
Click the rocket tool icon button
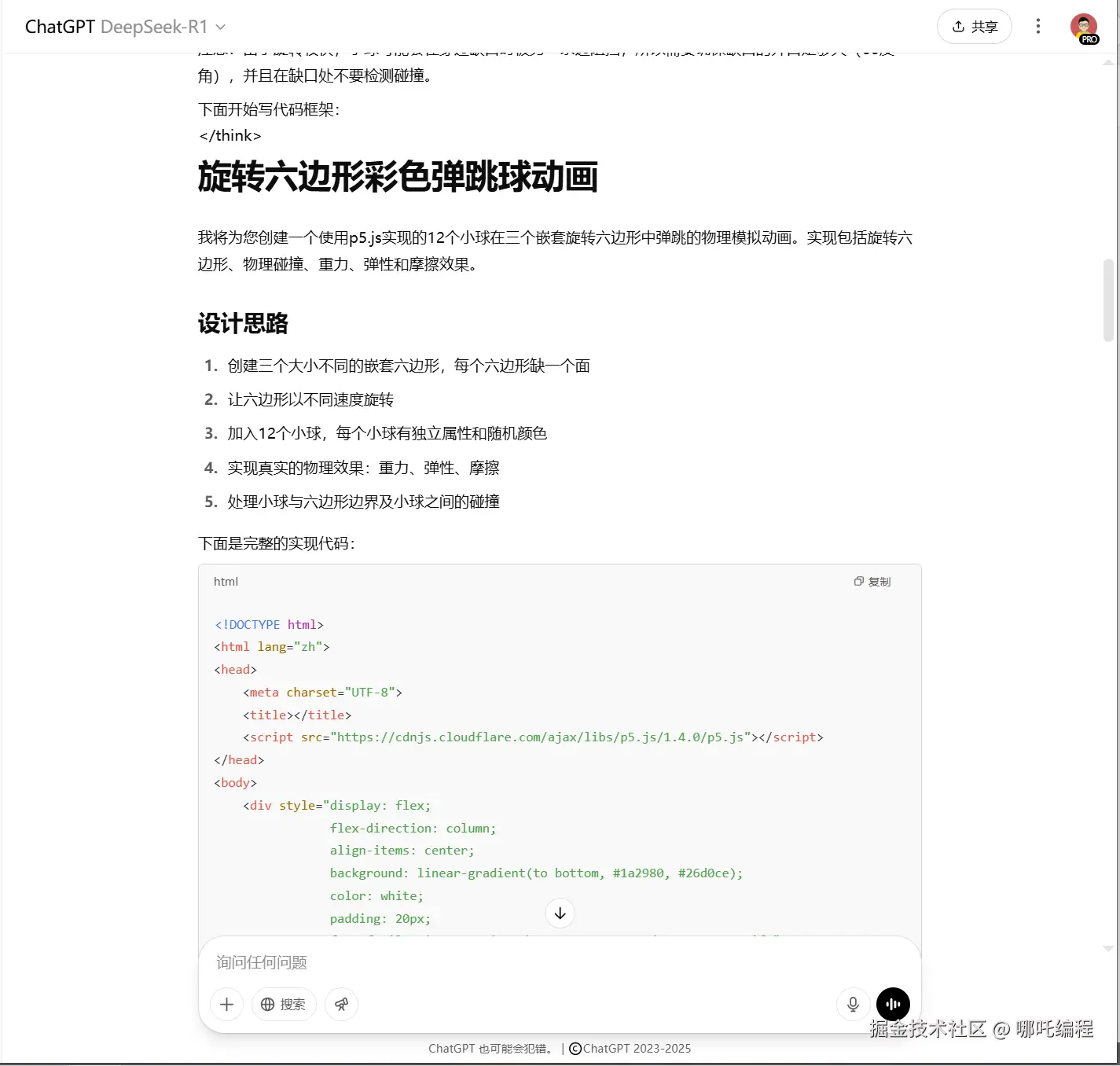point(342,1004)
